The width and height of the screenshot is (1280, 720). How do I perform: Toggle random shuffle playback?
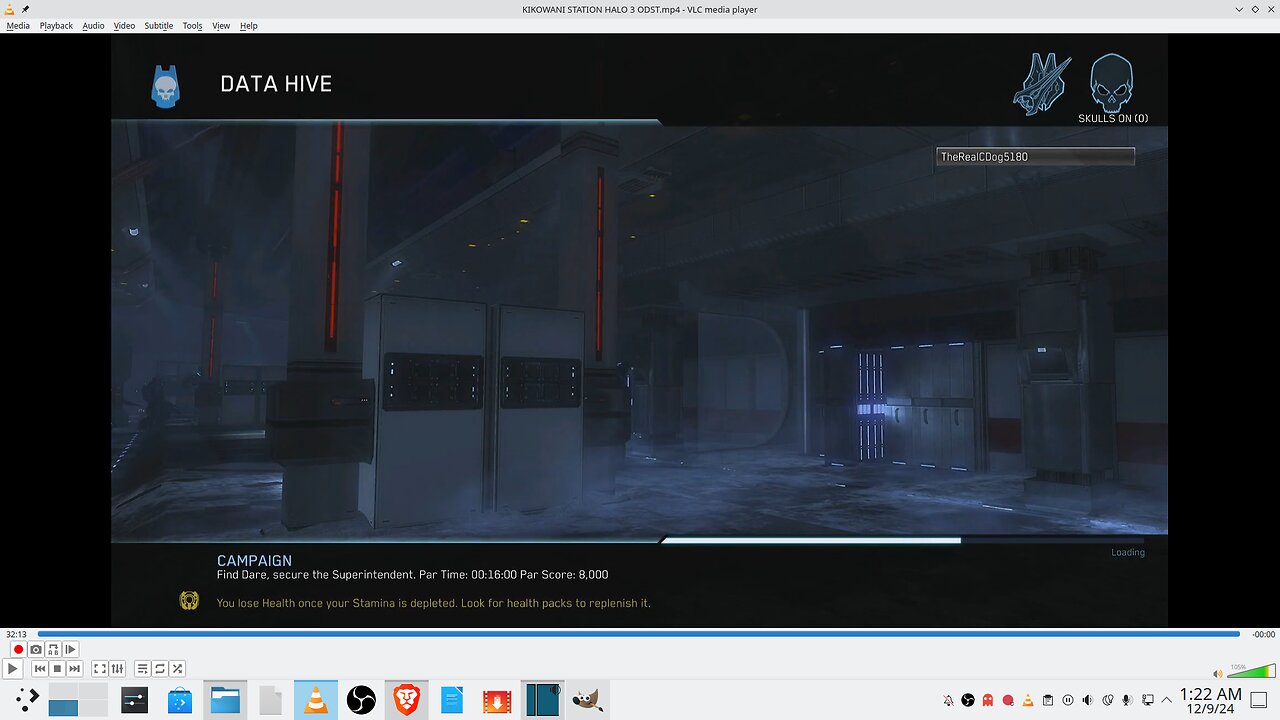[177, 668]
